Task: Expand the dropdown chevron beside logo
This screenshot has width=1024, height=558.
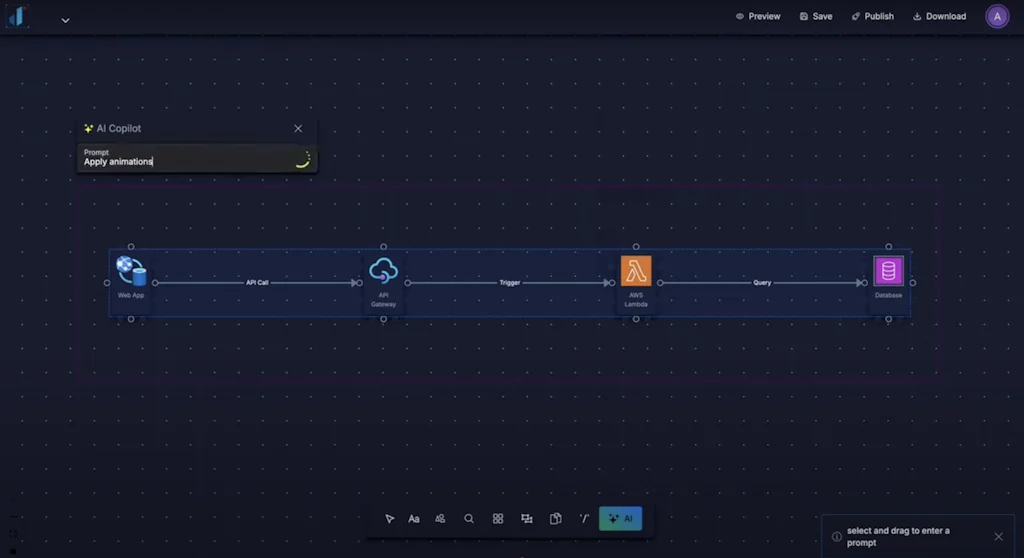Action: (x=65, y=20)
